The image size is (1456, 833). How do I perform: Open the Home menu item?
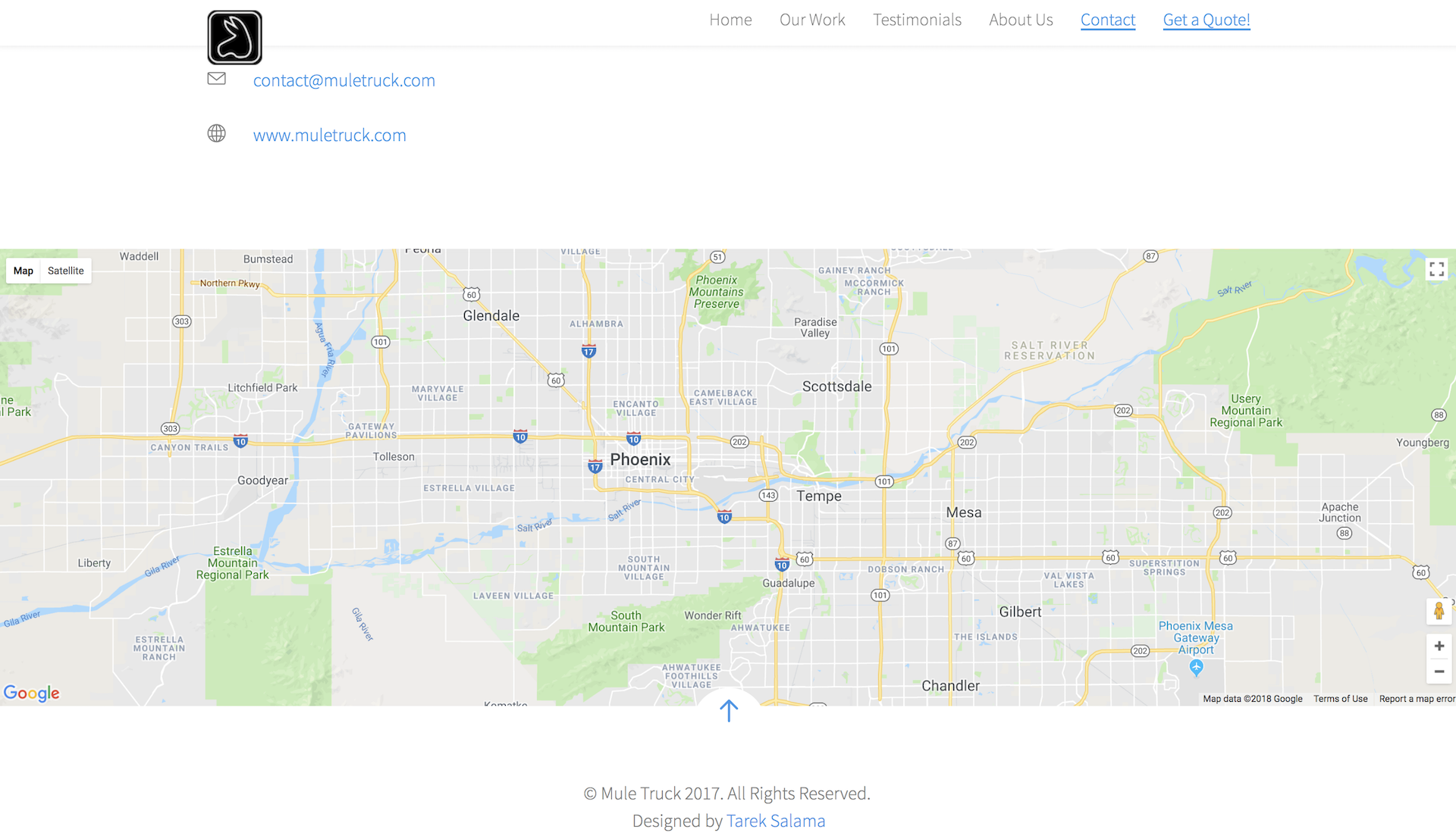point(730,20)
